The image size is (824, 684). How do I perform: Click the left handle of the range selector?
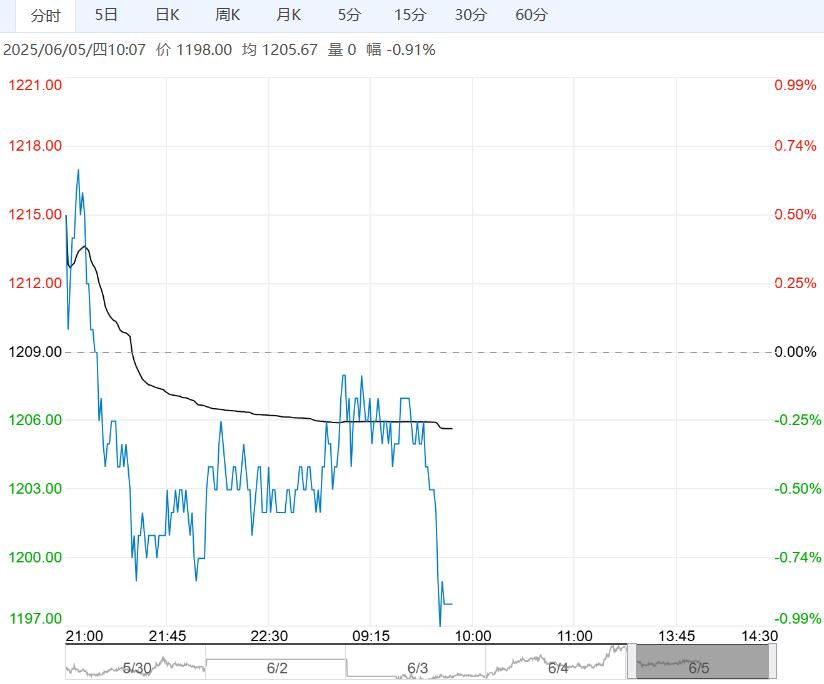[631, 662]
